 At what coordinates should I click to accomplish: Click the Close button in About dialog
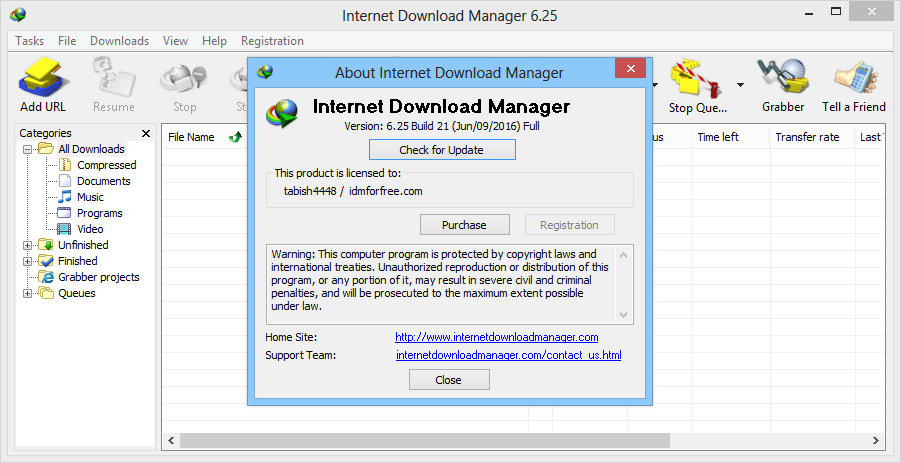[449, 380]
